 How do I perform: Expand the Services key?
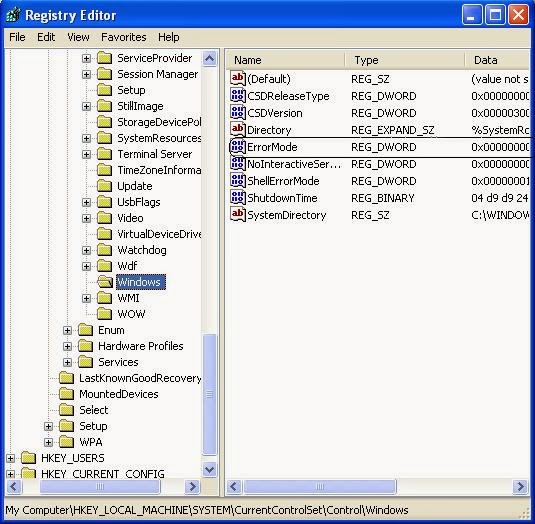click(x=67, y=362)
